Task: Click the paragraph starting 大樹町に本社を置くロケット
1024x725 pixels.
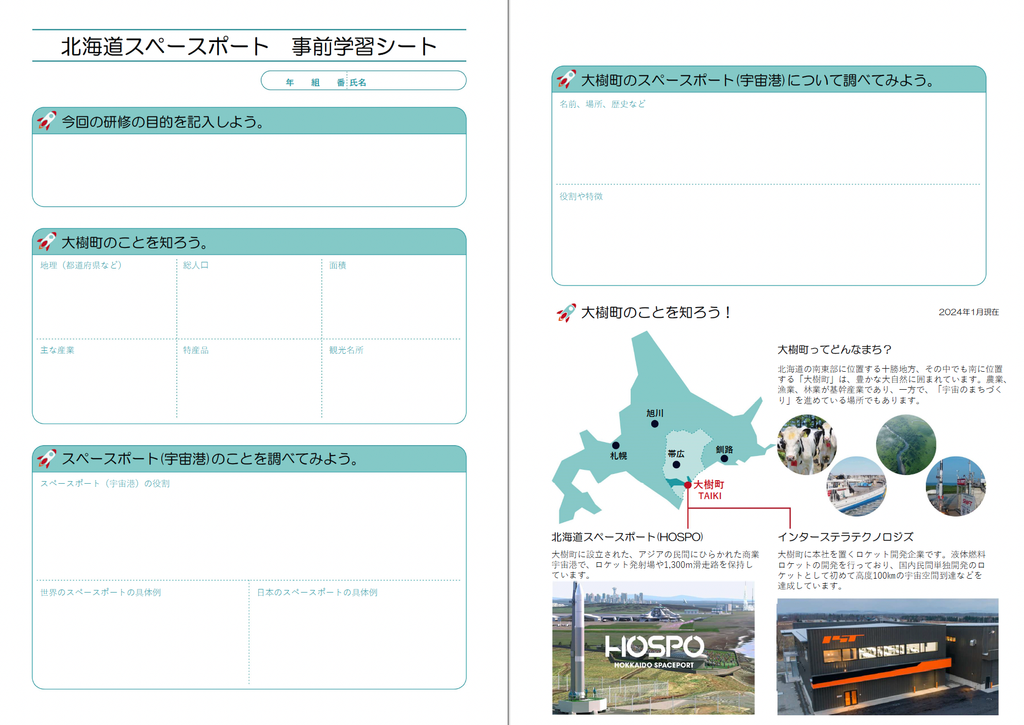Action: pos(881,570)
